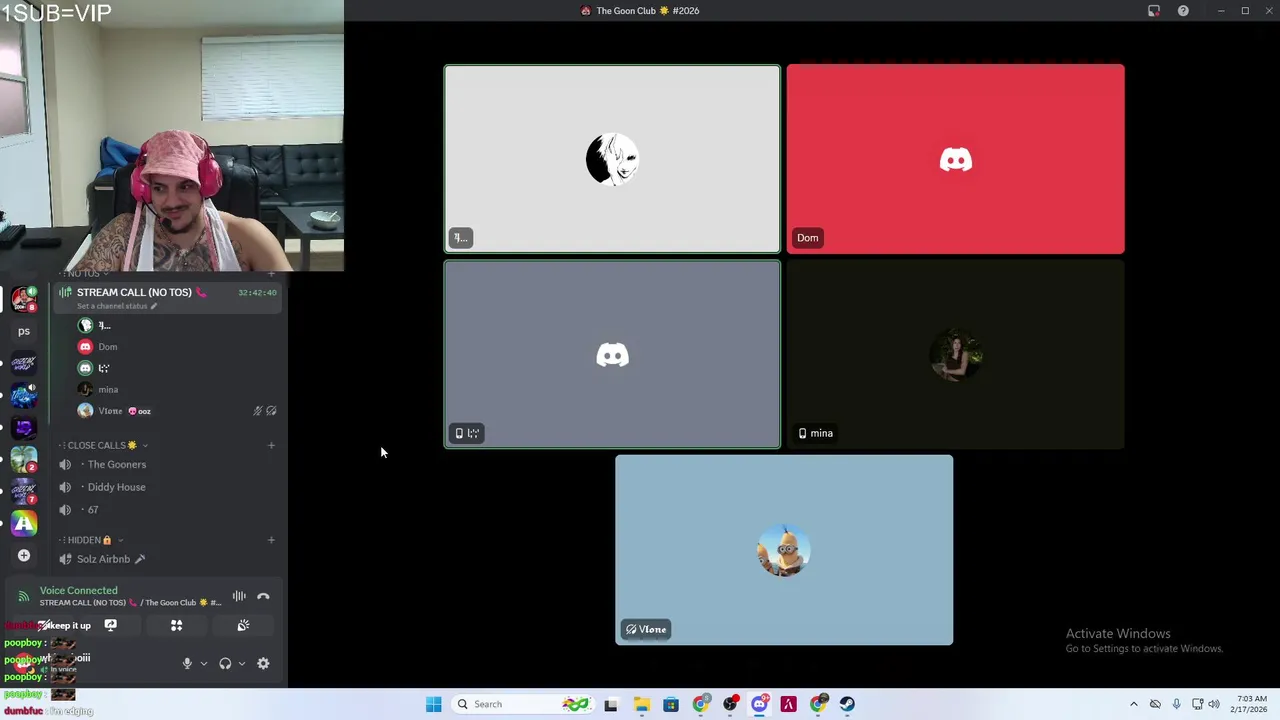Click Set a channel status
Image resolution: width=1280 pixels, height=720 pixels.
coord(117,306)
